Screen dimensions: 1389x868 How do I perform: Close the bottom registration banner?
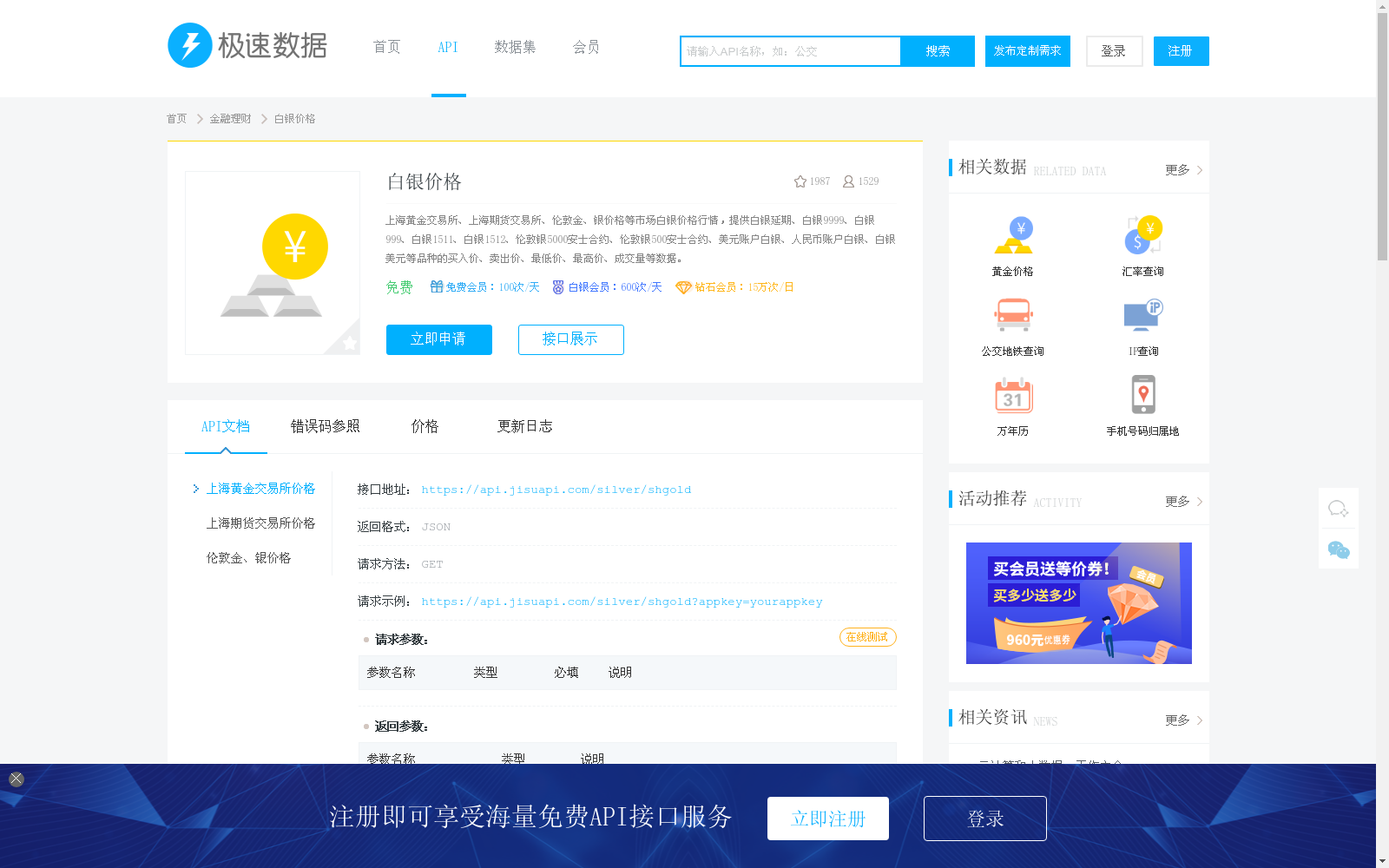(x=16, y=779)
